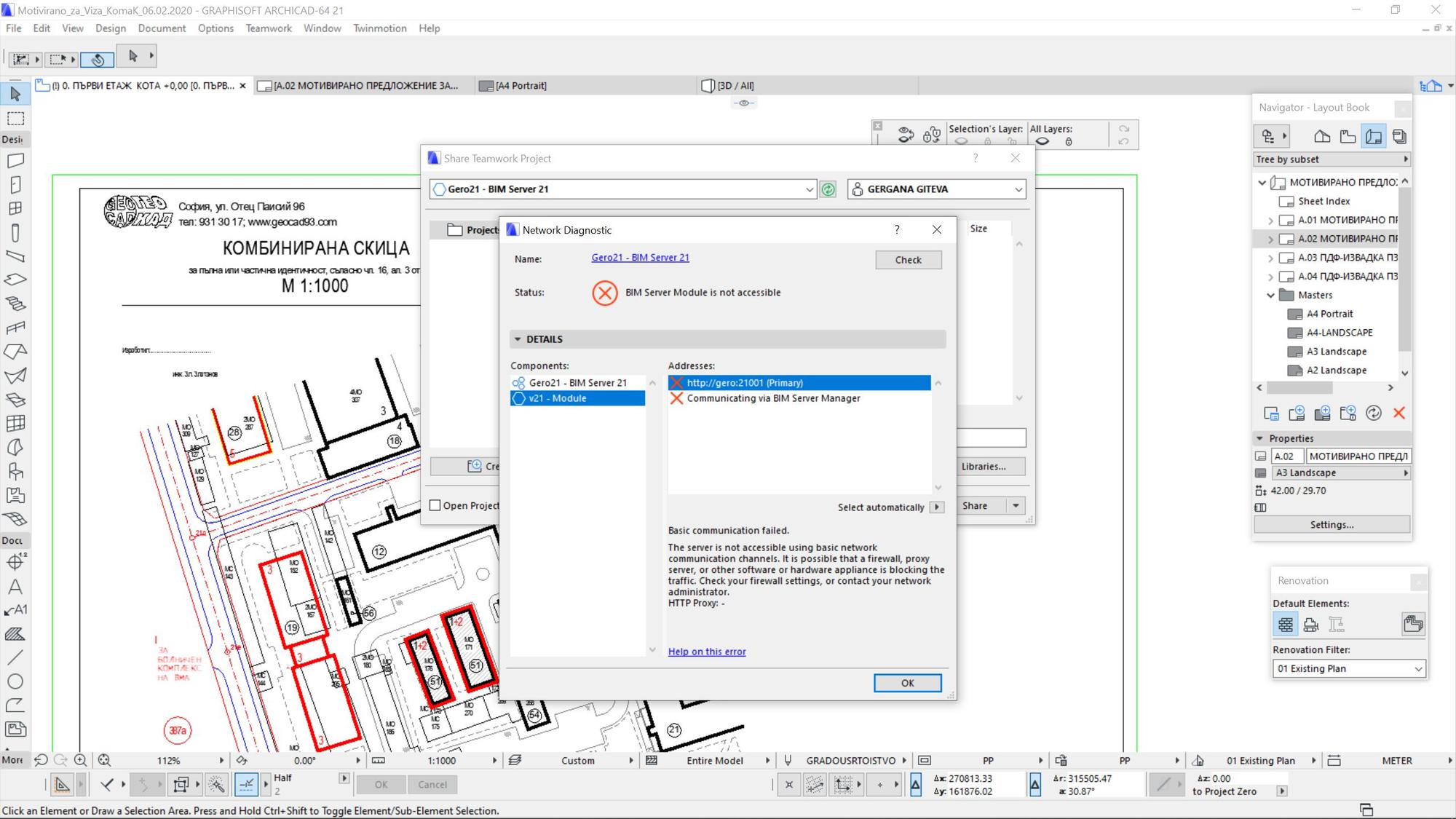Select the Line tool in toolbox
This screenshot has height=819, width=1456.
[x=15, y=657]
